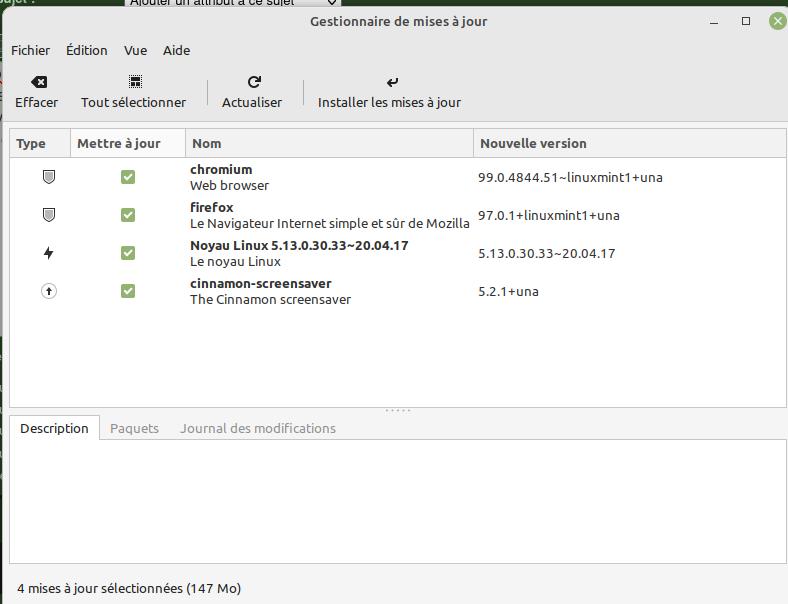Uncheck the chromium update checkbox

tap(128, 177)
